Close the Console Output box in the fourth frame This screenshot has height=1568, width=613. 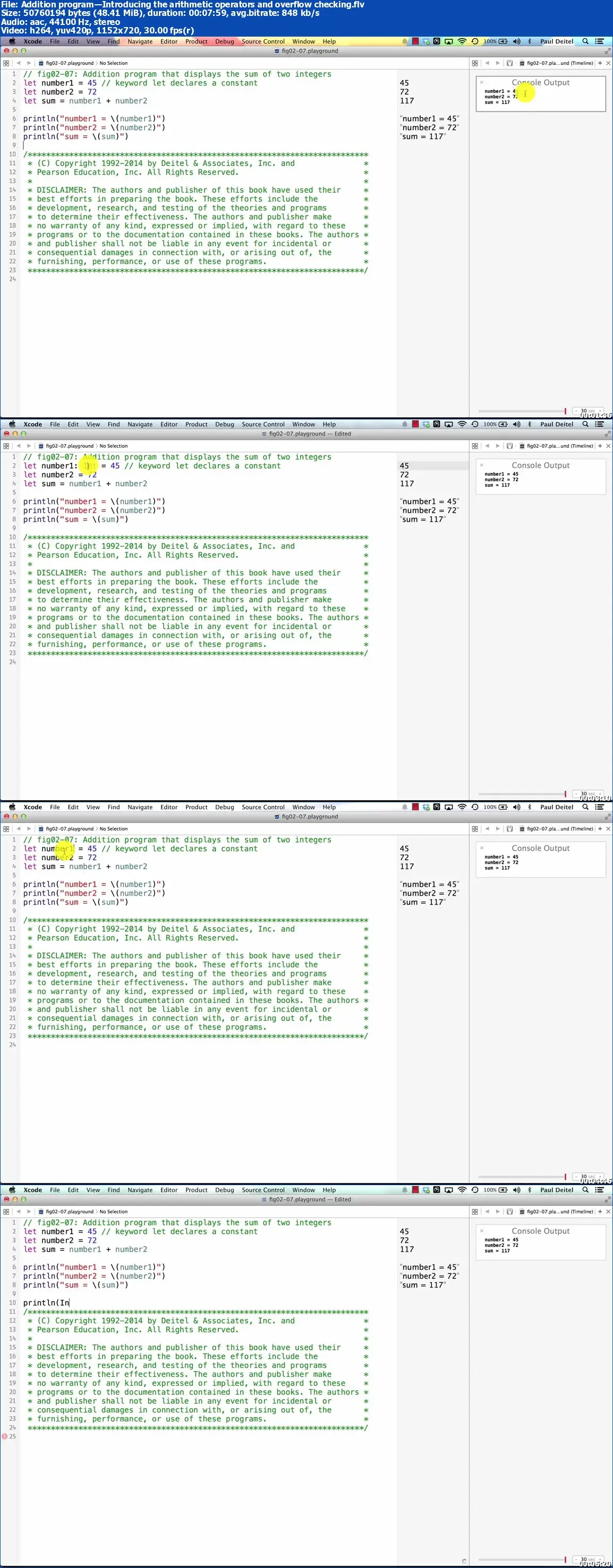coord(481,1231)
